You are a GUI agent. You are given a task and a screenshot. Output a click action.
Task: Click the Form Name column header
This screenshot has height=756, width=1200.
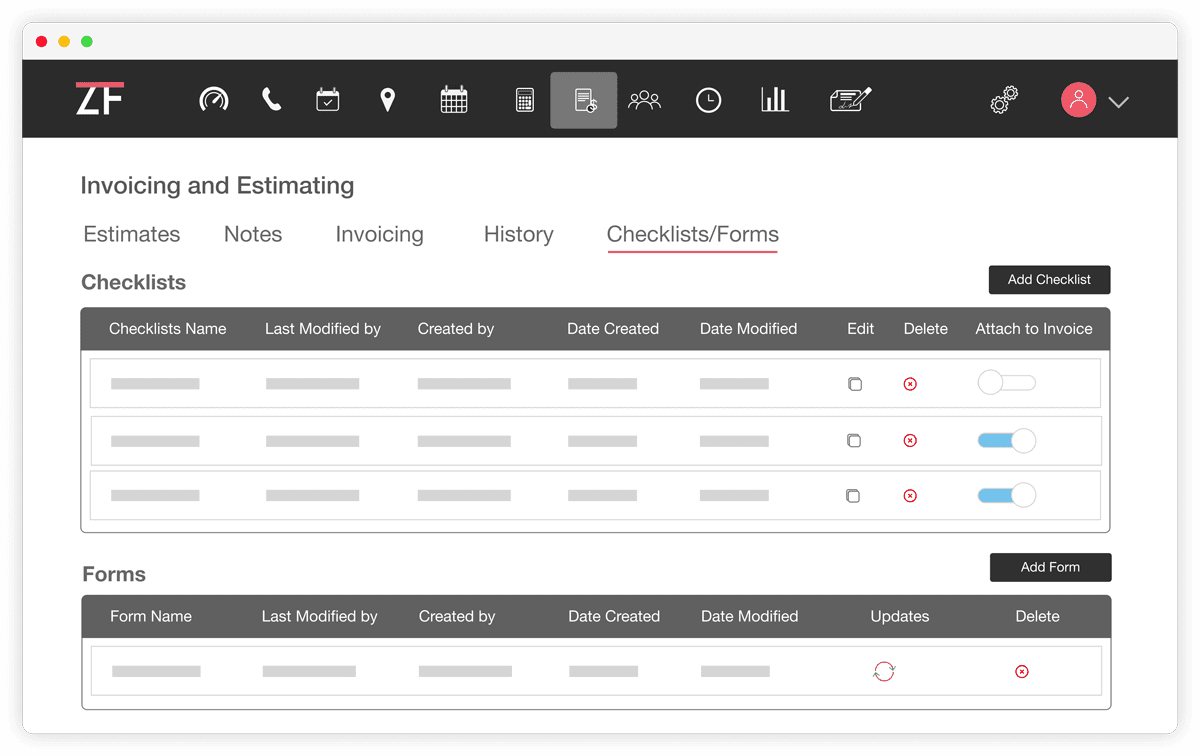[x=151, y=616]
